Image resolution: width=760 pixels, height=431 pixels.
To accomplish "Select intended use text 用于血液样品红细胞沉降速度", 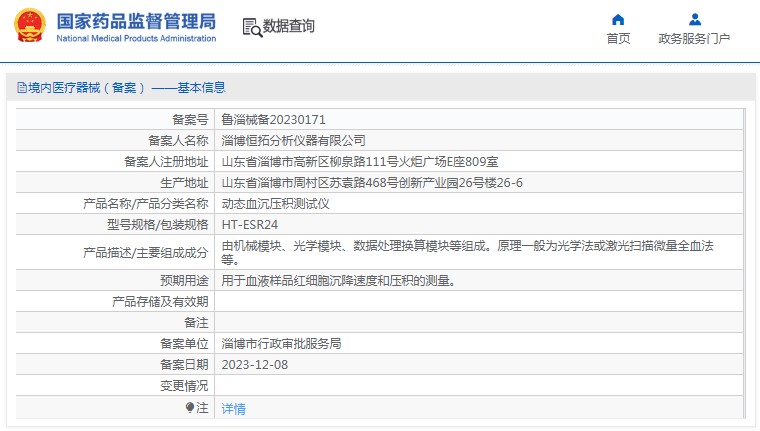I will click(339, 280).
